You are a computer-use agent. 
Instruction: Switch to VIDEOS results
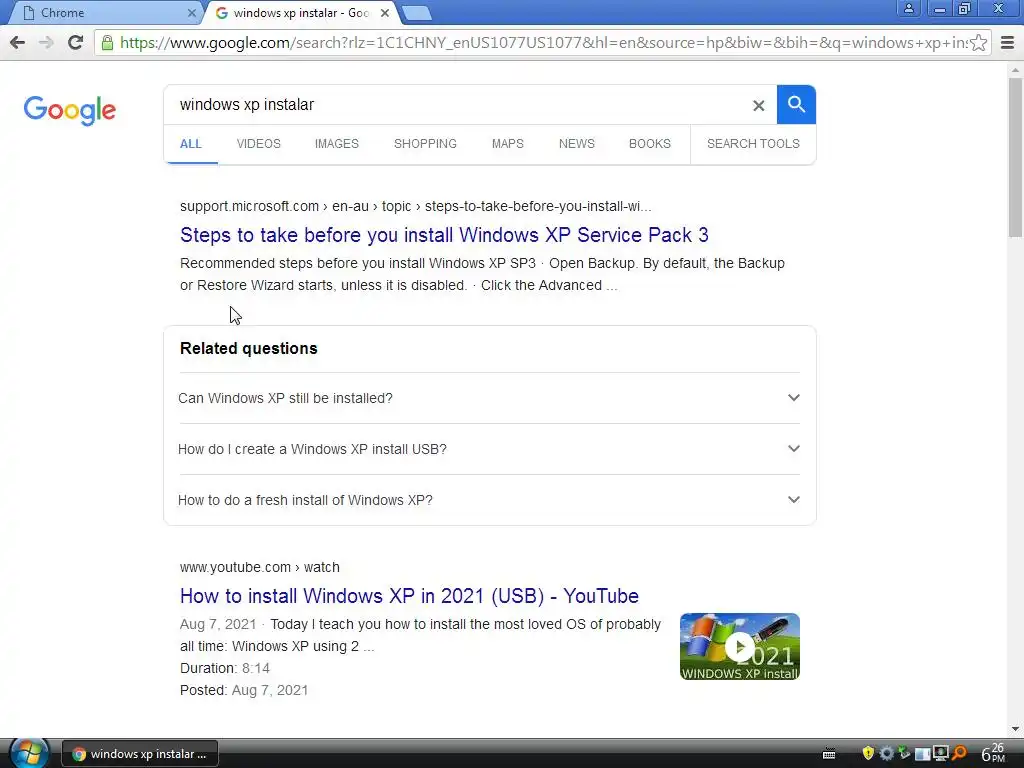(x=259, y=144)
